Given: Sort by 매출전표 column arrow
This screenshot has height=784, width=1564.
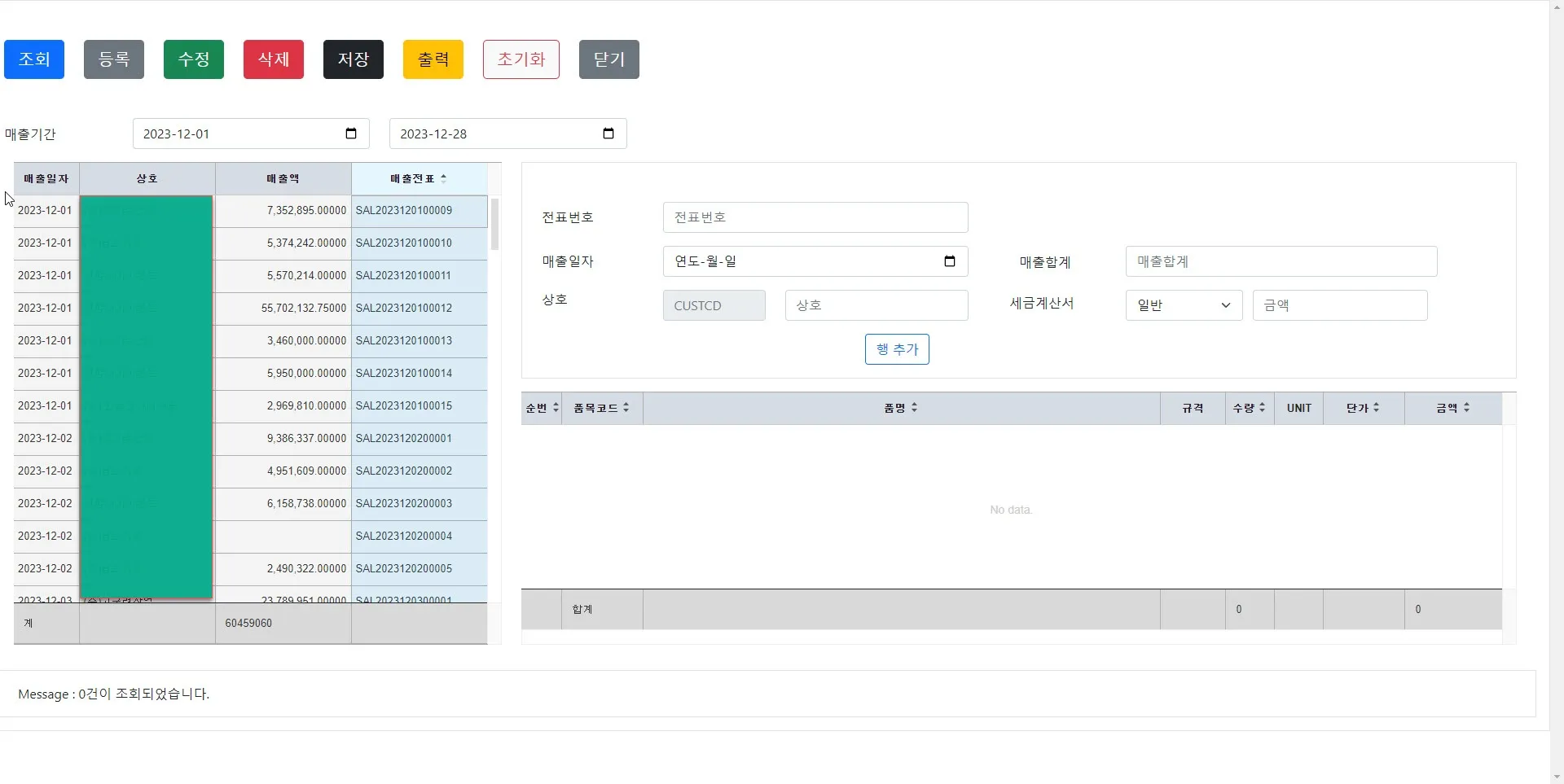Looking at the screenshot, I should pos(443,178).
